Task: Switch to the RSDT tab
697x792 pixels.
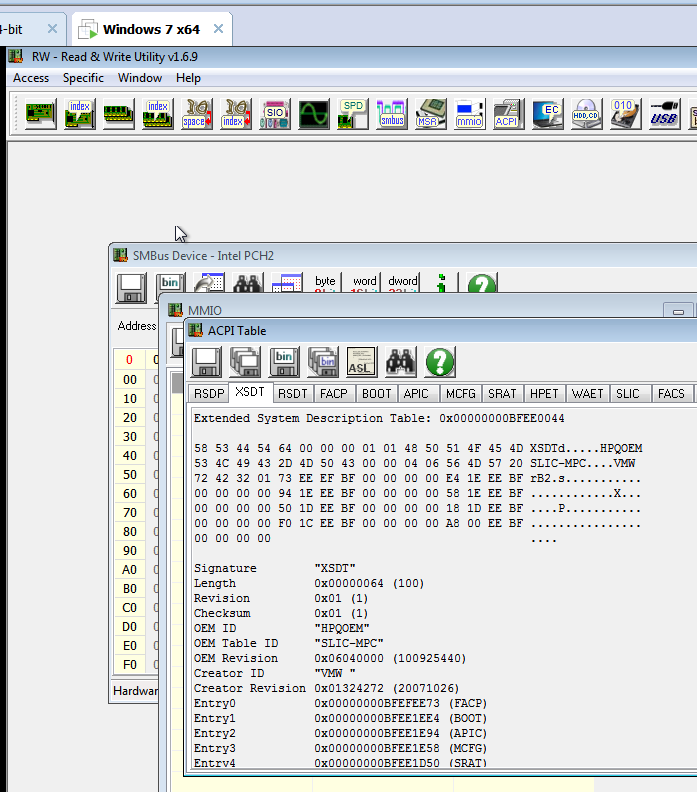Action: tap(292, 393)
